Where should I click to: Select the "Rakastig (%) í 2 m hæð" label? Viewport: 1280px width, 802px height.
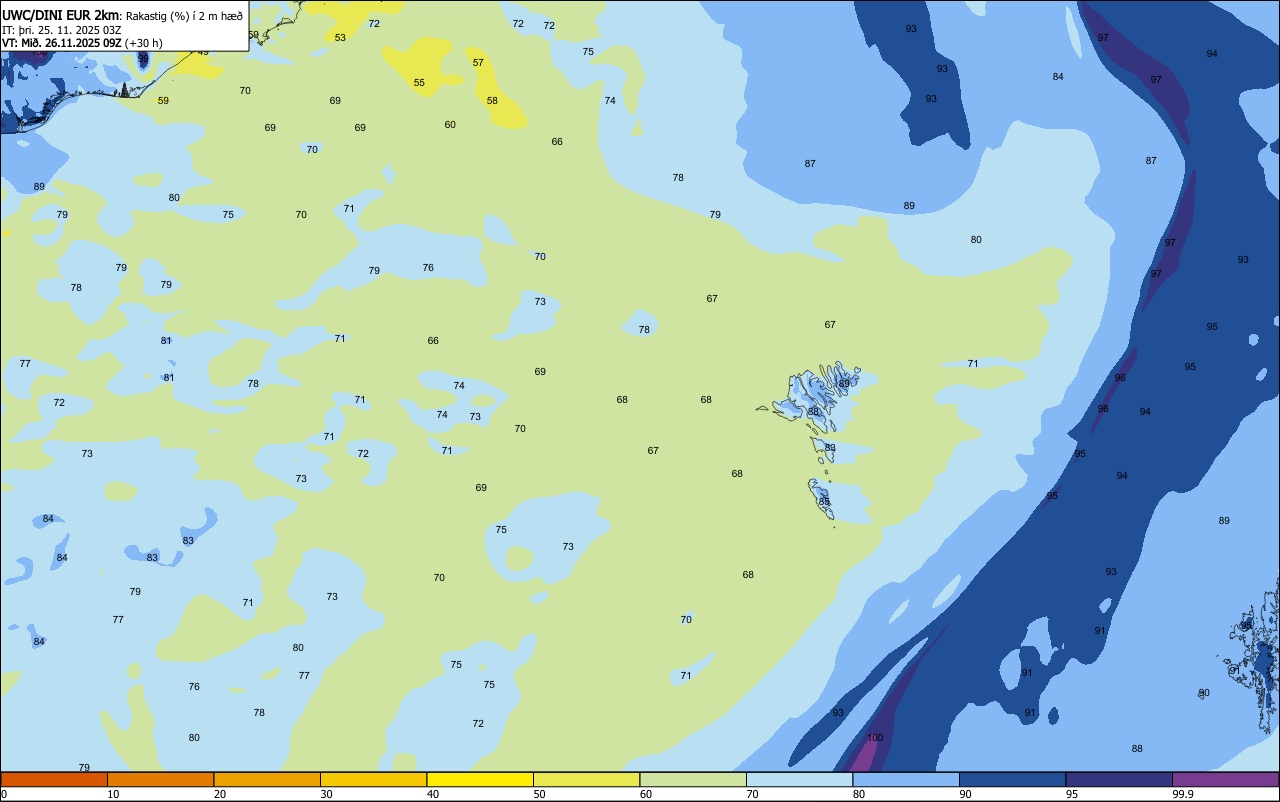(x=184, y=15)
